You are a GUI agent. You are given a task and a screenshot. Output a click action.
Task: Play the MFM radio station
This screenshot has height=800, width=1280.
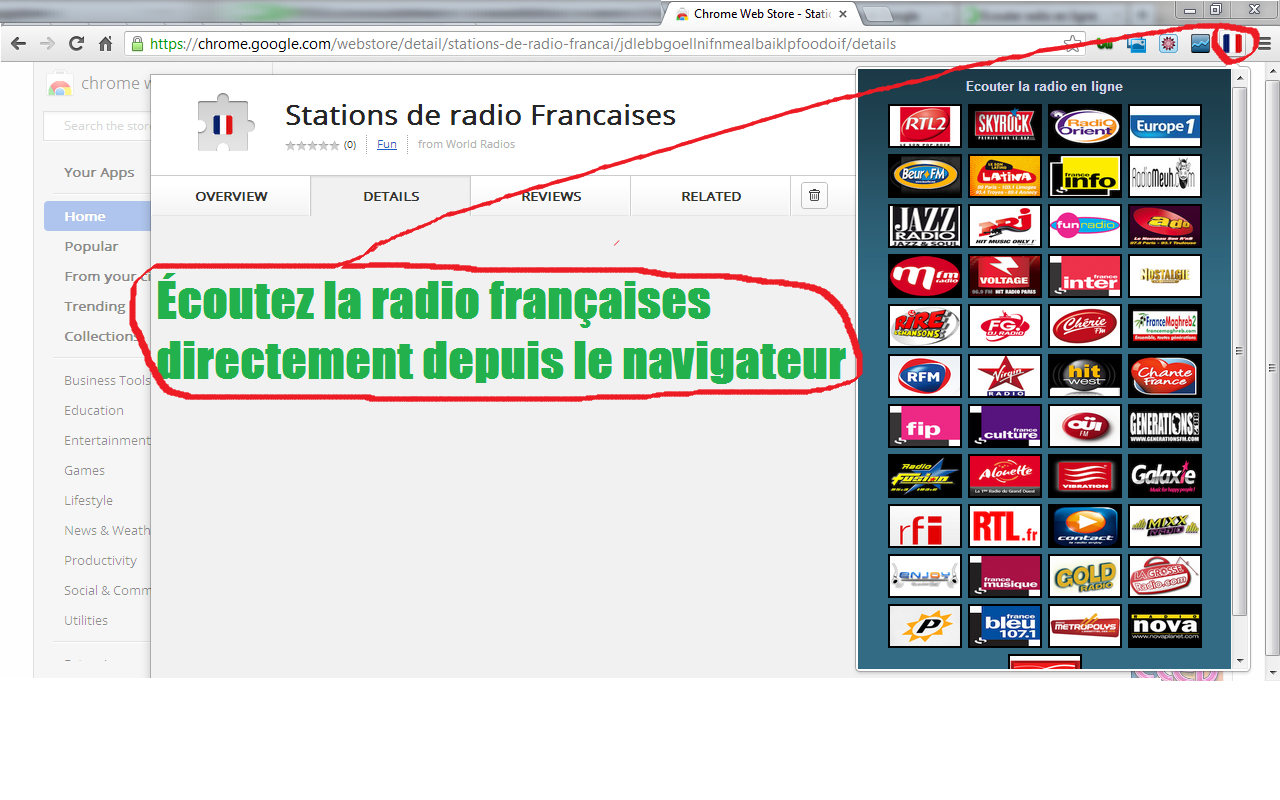tap(925, 276)
